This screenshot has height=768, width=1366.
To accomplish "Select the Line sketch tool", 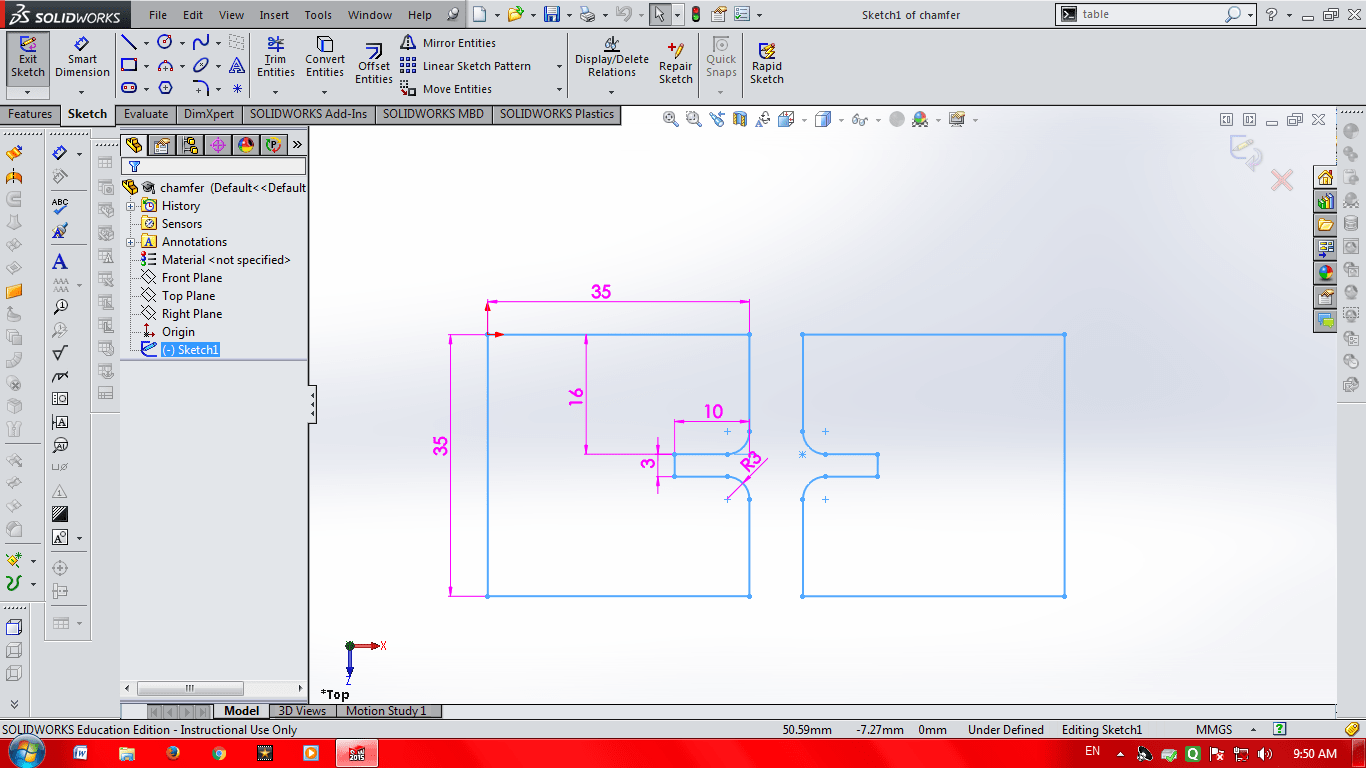I will point(129,42).
